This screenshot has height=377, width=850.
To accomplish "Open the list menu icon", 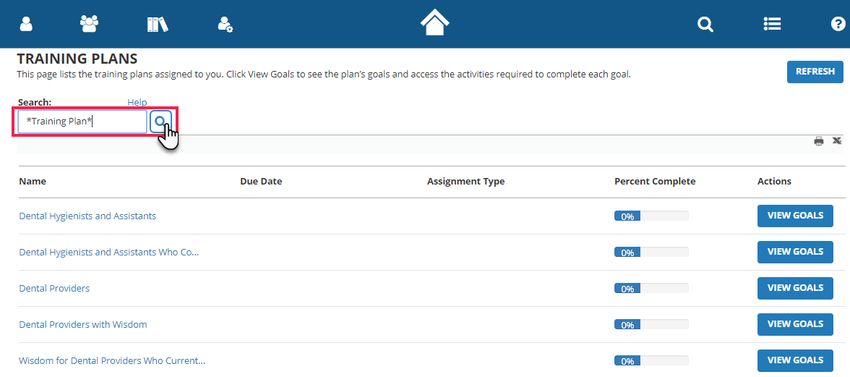I will (772, 24).
